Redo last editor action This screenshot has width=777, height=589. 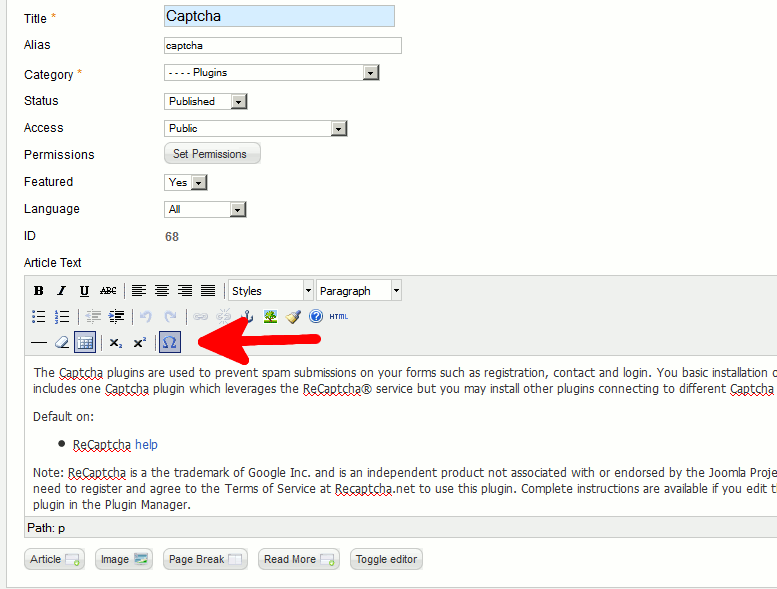170,317
